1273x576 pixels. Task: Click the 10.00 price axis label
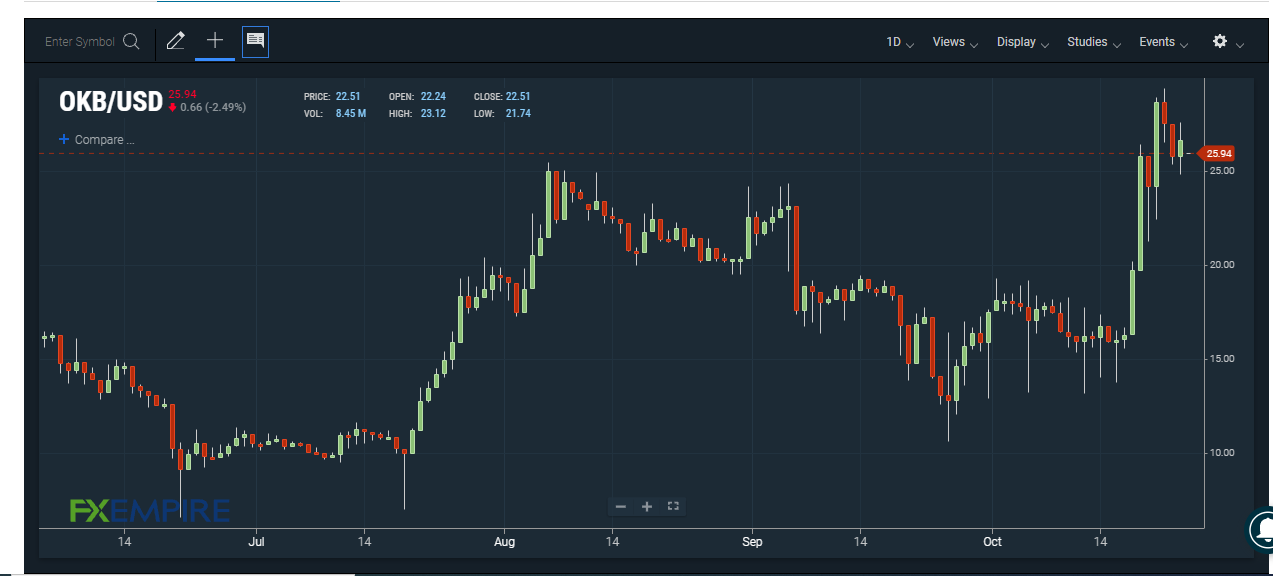pyautogui.click(x=1222, y=453)
